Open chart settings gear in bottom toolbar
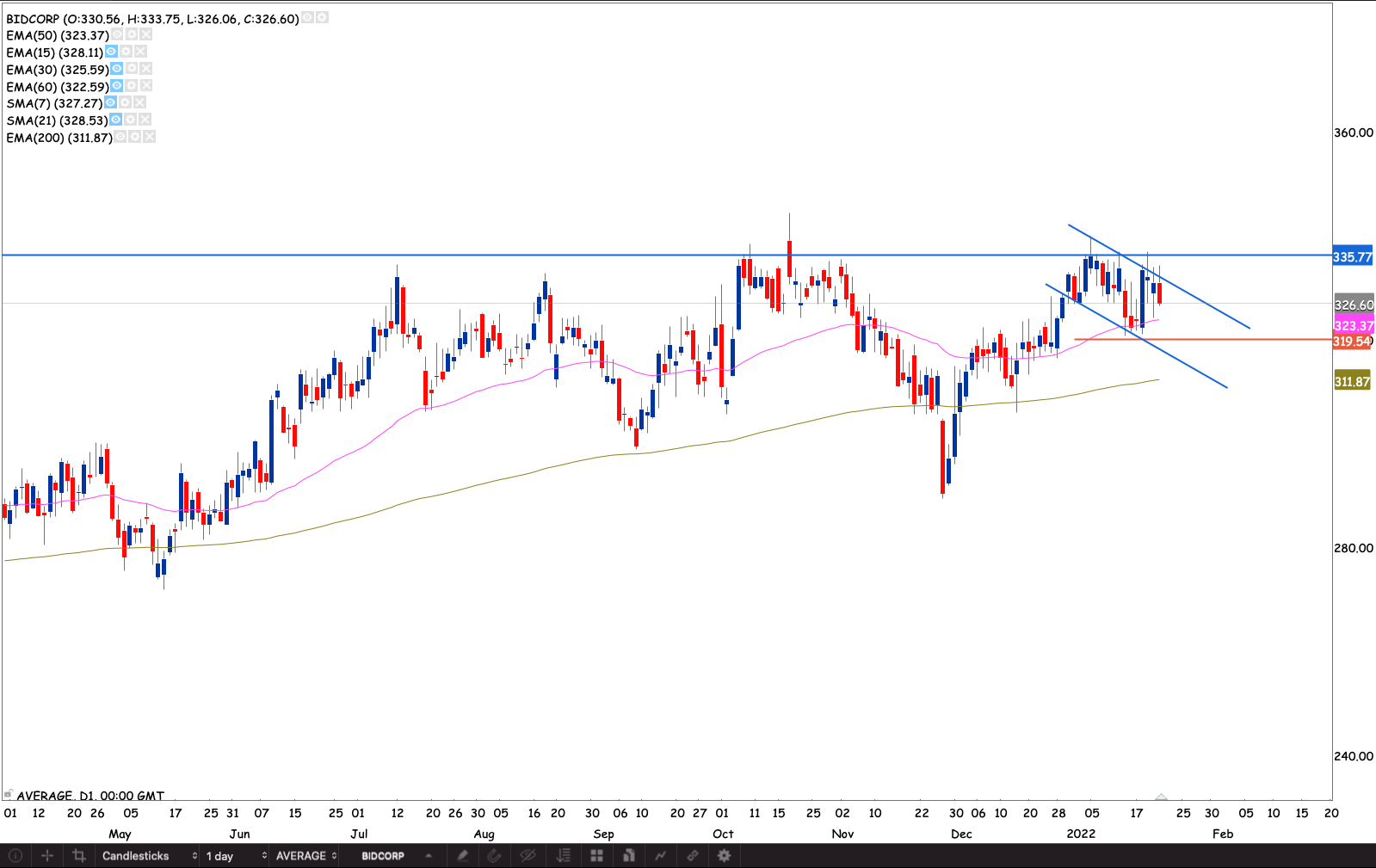Viewport: 1376px width, 868px height. coord(725,856)
